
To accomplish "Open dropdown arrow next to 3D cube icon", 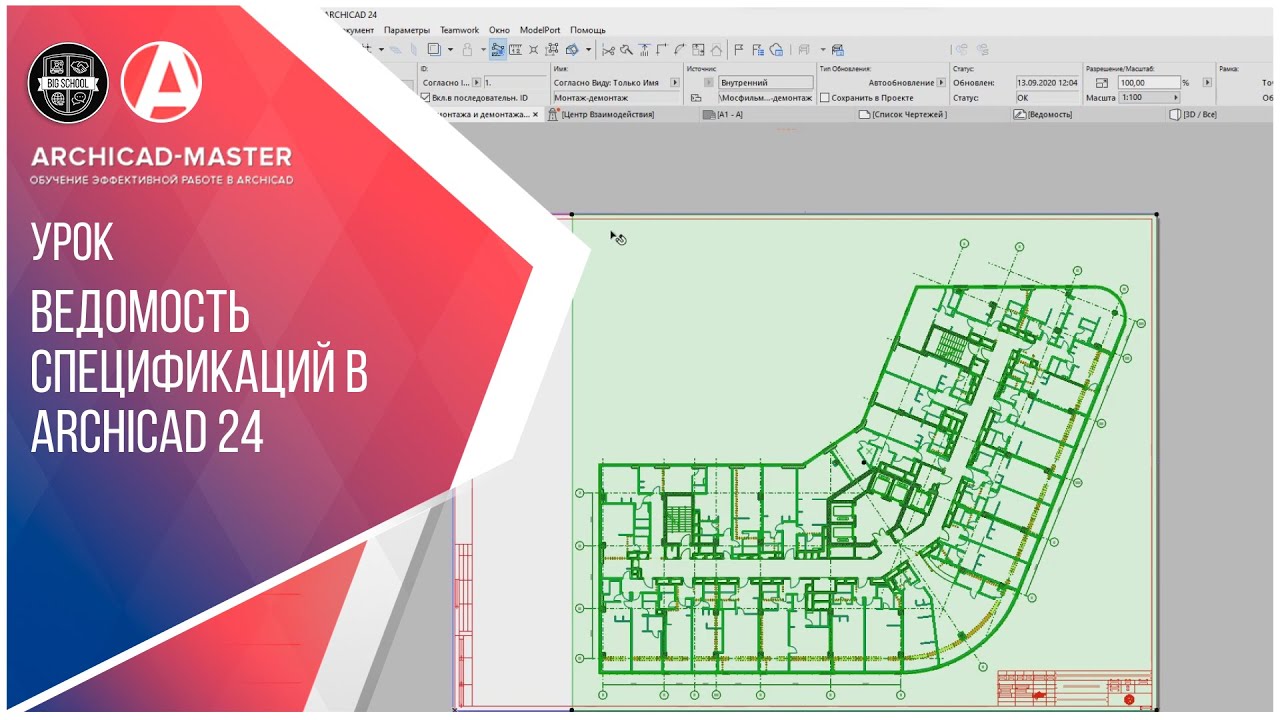I will (588, 50).
